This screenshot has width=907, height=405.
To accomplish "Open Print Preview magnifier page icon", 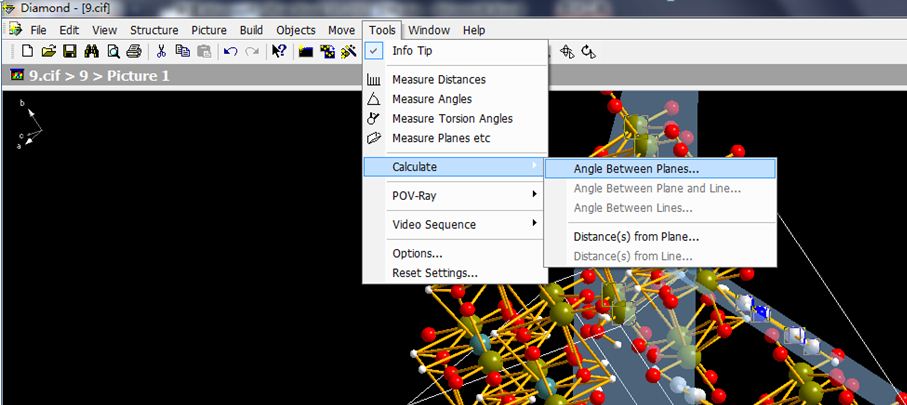I will click(x=113, y=52).
